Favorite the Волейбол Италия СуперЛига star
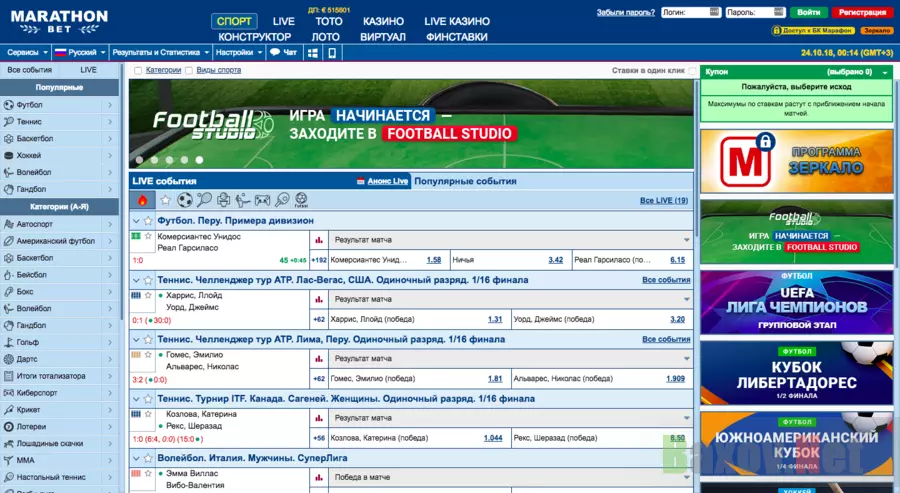Viewport: 900px width, 493px height. (148, 459)
